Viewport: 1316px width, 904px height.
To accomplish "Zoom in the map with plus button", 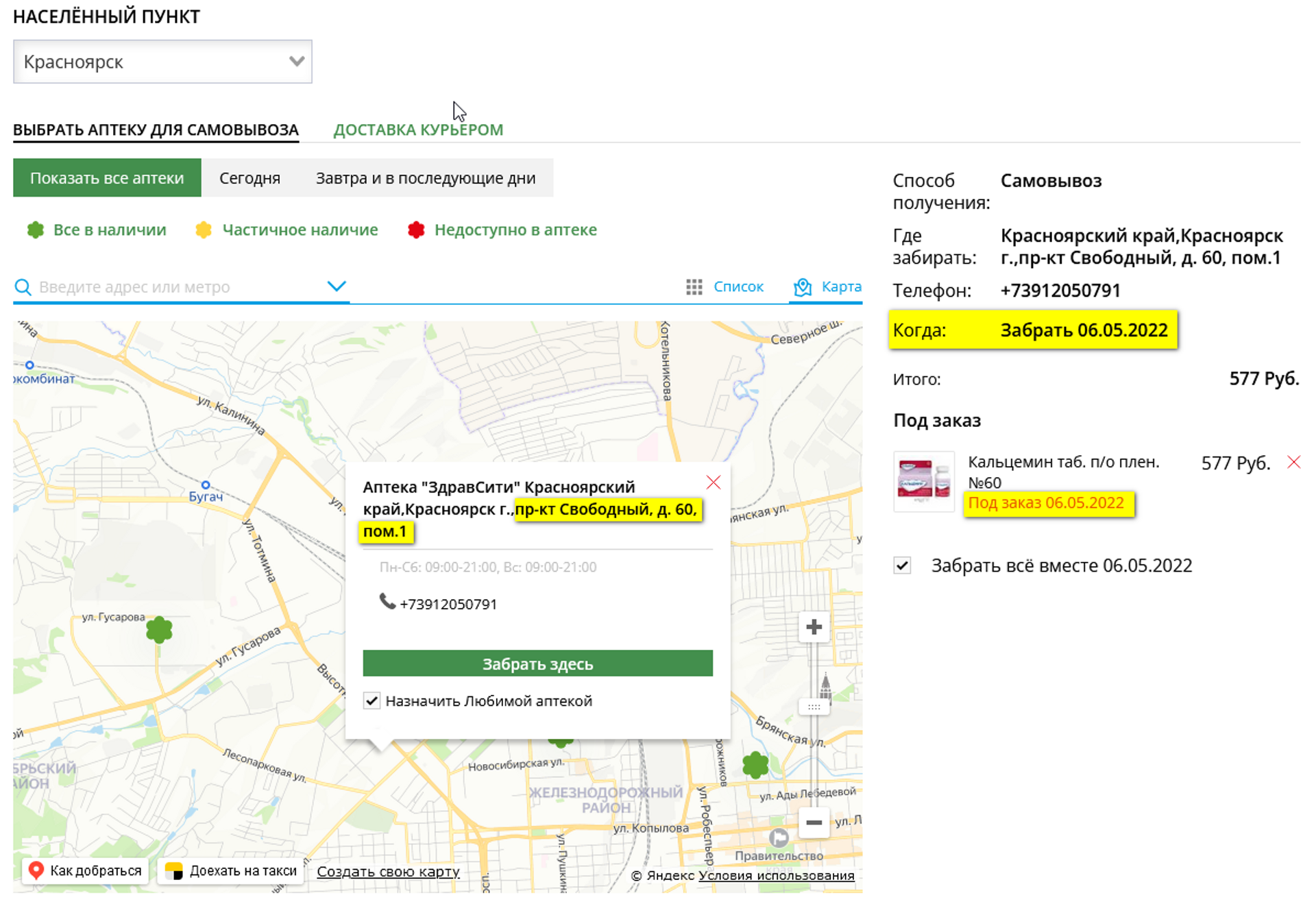I will pyautogui.click(x=814, y=627).
